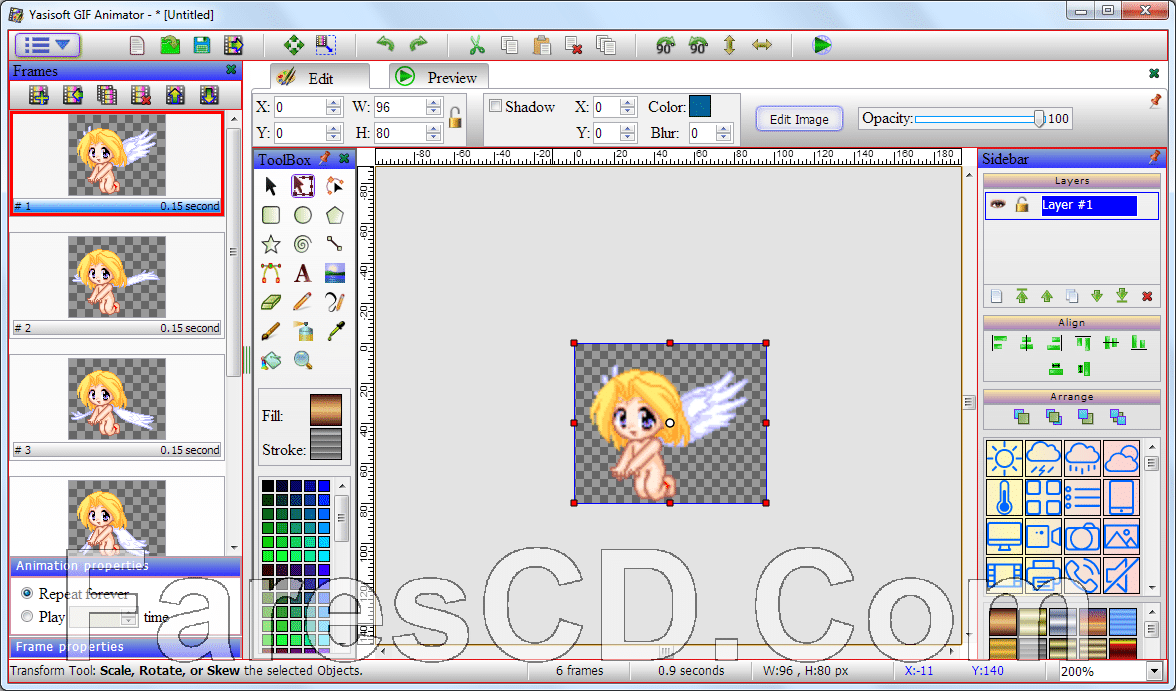Click the Y position input field
The image size is (1176, 691).
(x=301, y=133)
